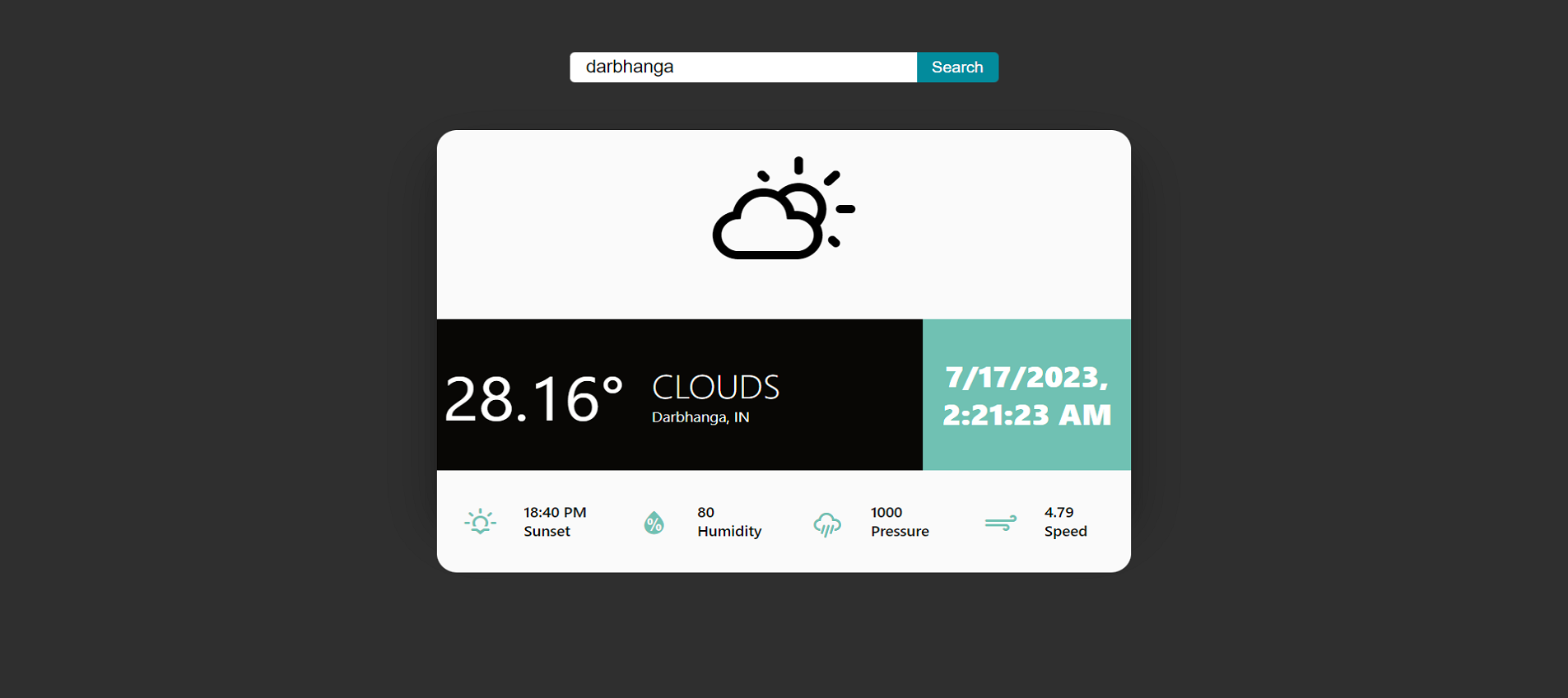
Task: Click the pressure rain cloud icon
Action: pos(827,523)
